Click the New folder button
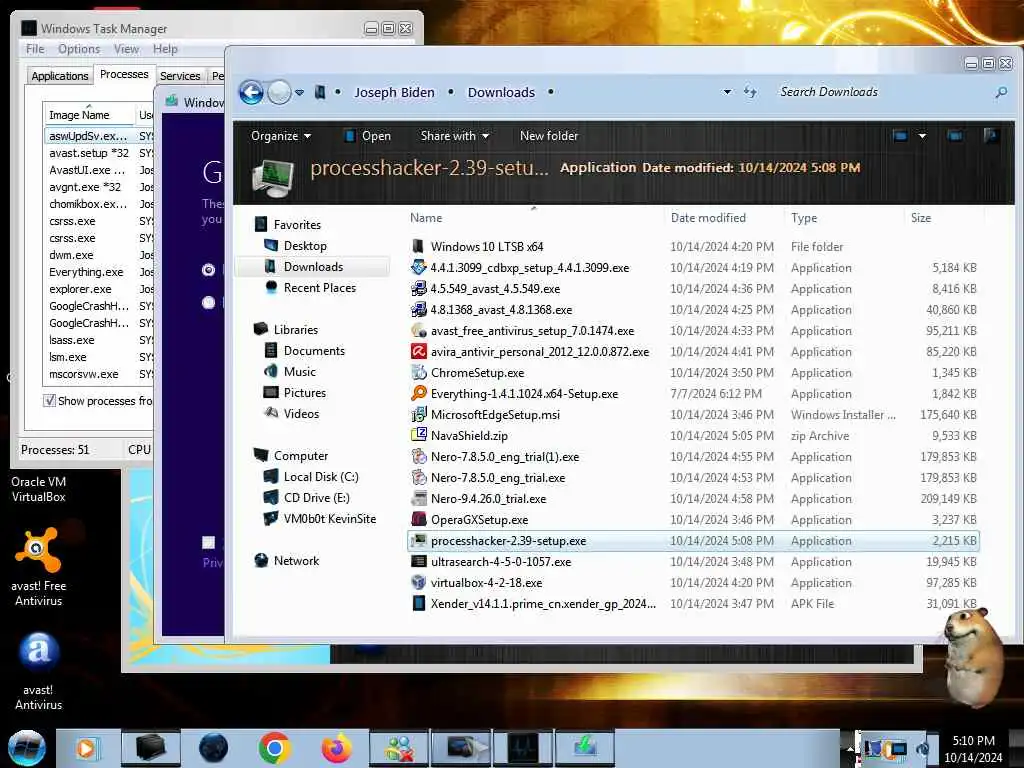This screenshot has width=1024, height=768. (549, 136)
